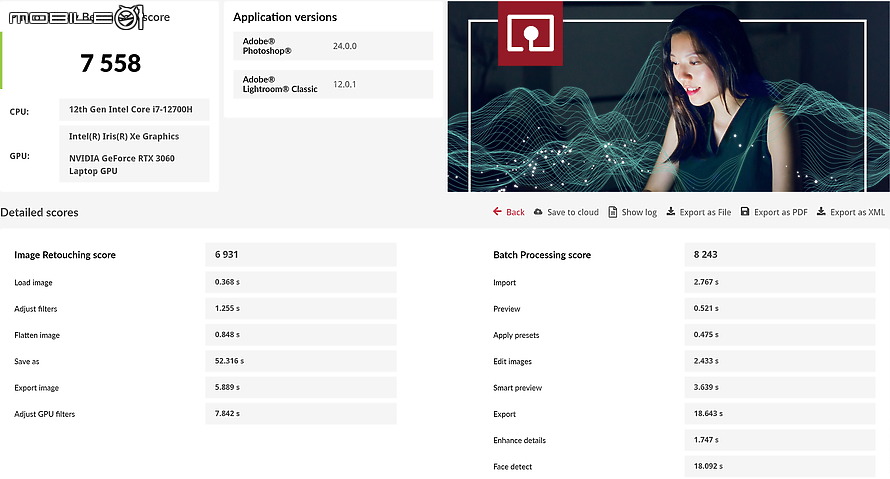Viewport: 890px width, 479px height.
Task: Click the overall score 7 558
Action: click(111, 63)
